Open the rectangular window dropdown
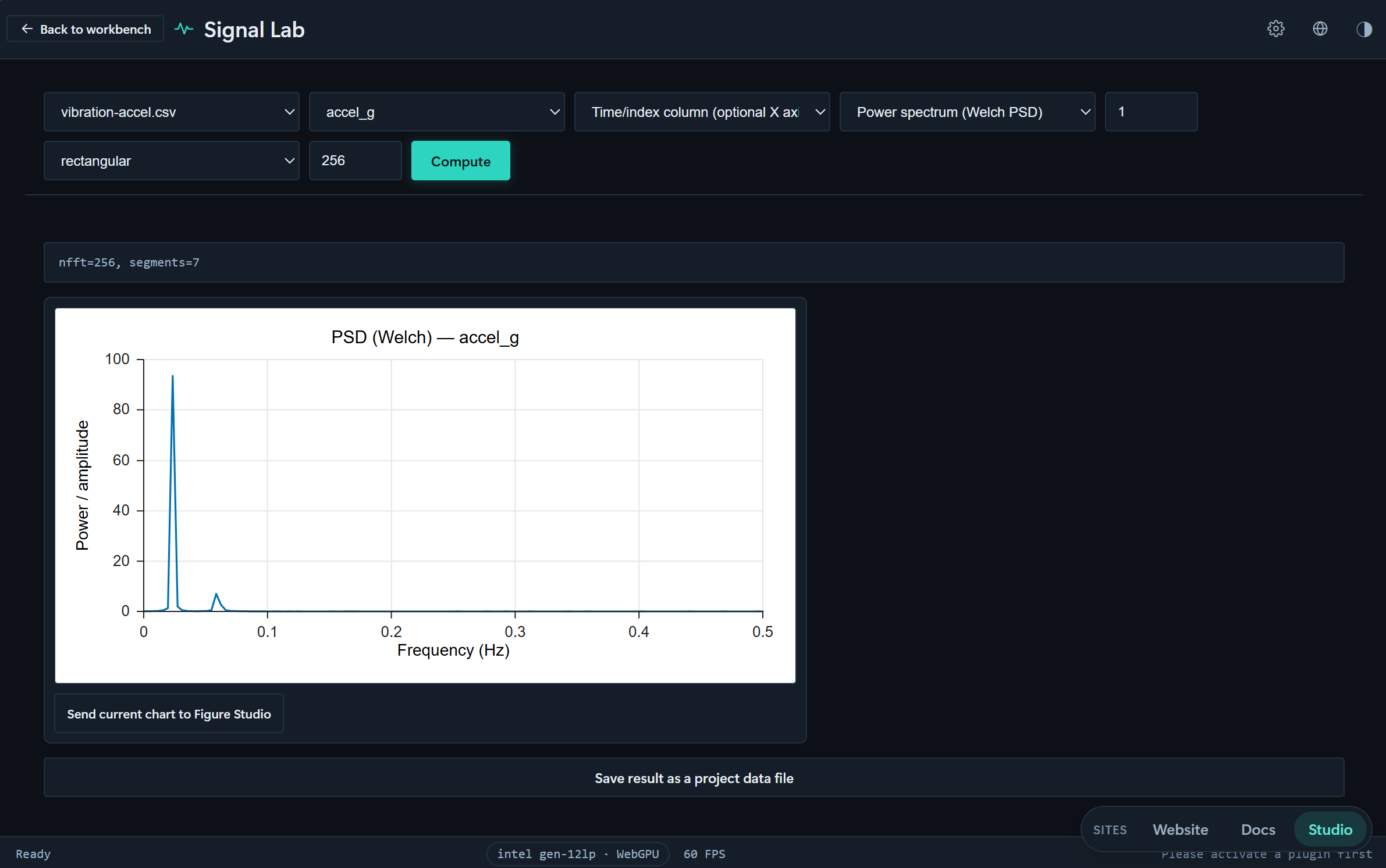Screen dimensions: 1386x868 172,161
